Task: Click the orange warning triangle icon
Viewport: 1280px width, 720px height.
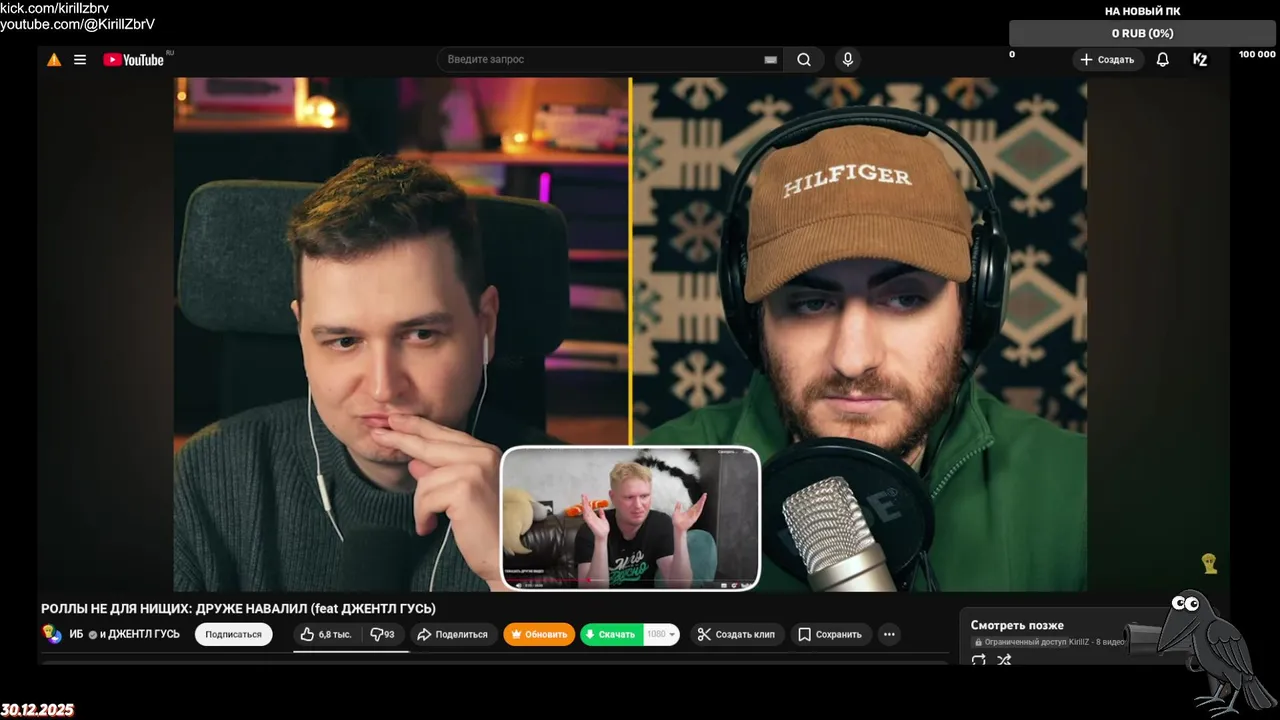Action: pos(54,60)
